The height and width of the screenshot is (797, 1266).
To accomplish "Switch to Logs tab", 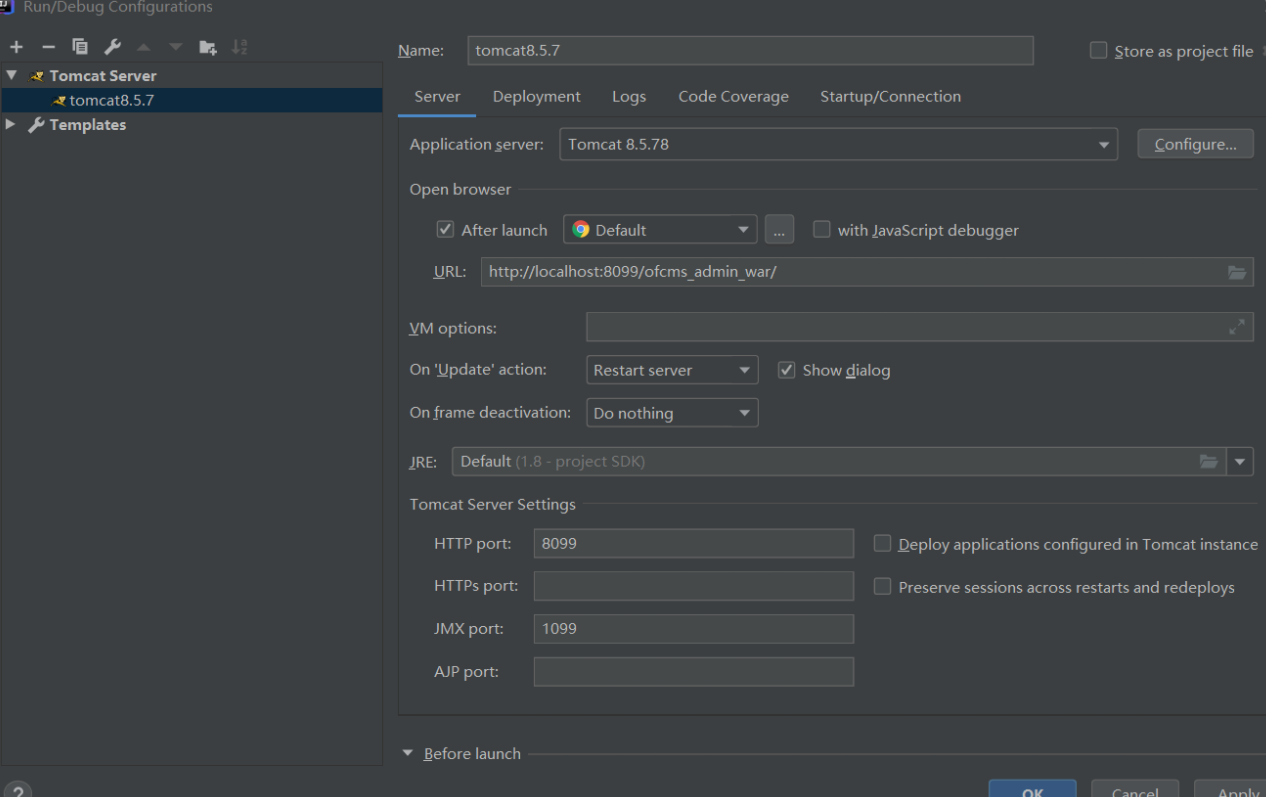I will pos(629,97).
